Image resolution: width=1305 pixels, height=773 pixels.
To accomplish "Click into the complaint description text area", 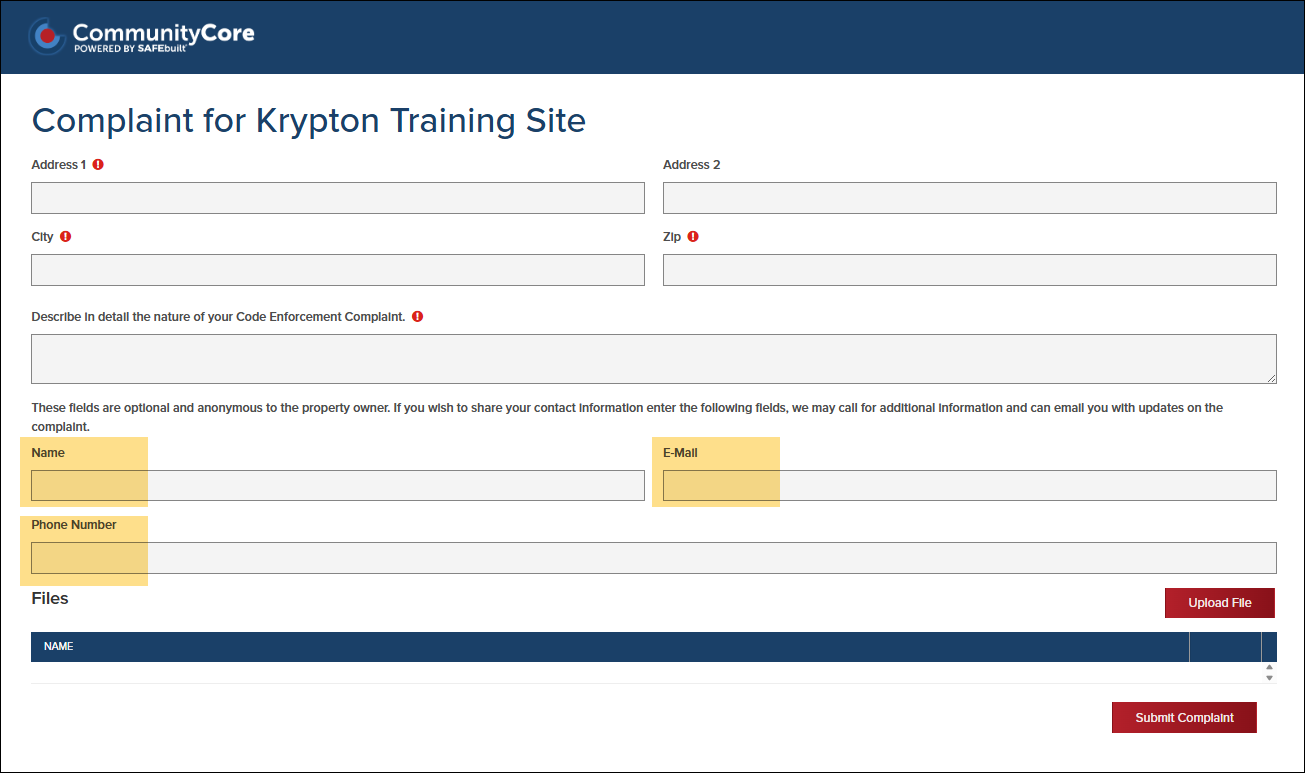I will click(x=654, y=359).
